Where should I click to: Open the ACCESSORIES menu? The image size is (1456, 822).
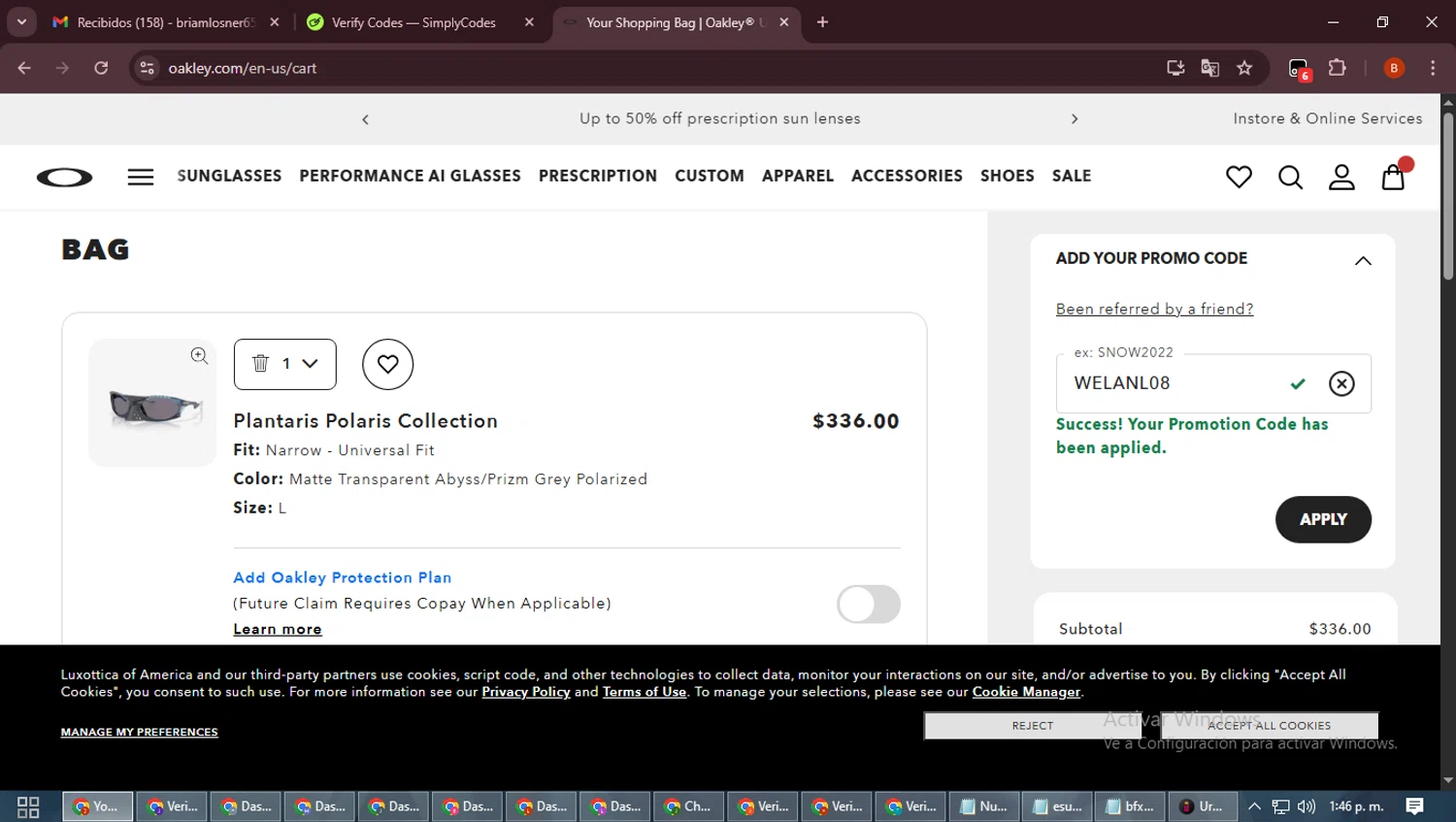907,176
